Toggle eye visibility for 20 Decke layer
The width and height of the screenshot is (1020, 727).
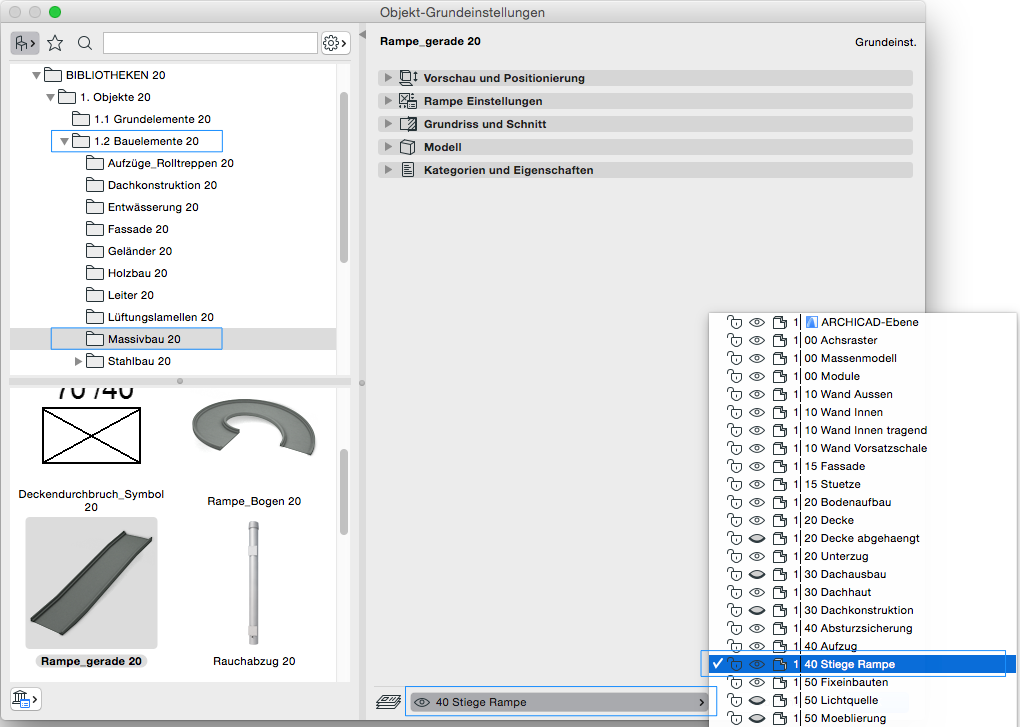pyautogui.click(x=757, y=521)
